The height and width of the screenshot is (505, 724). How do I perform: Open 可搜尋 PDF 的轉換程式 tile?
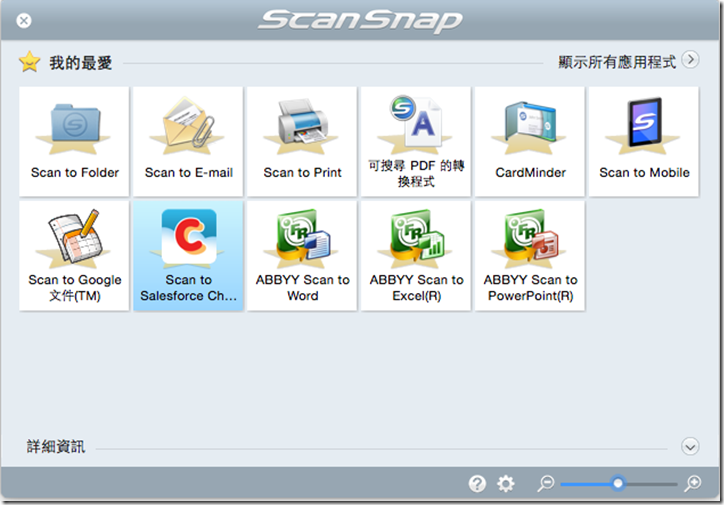point(416,141)
